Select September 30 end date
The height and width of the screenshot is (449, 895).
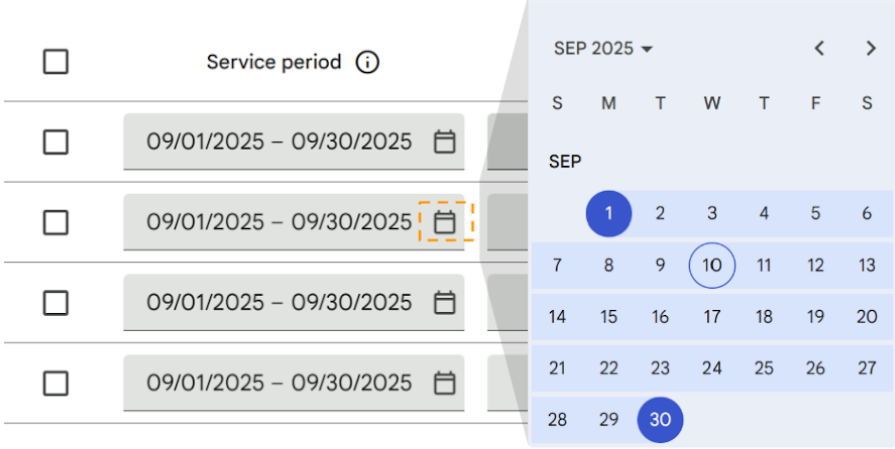click(x=660, y=420)
